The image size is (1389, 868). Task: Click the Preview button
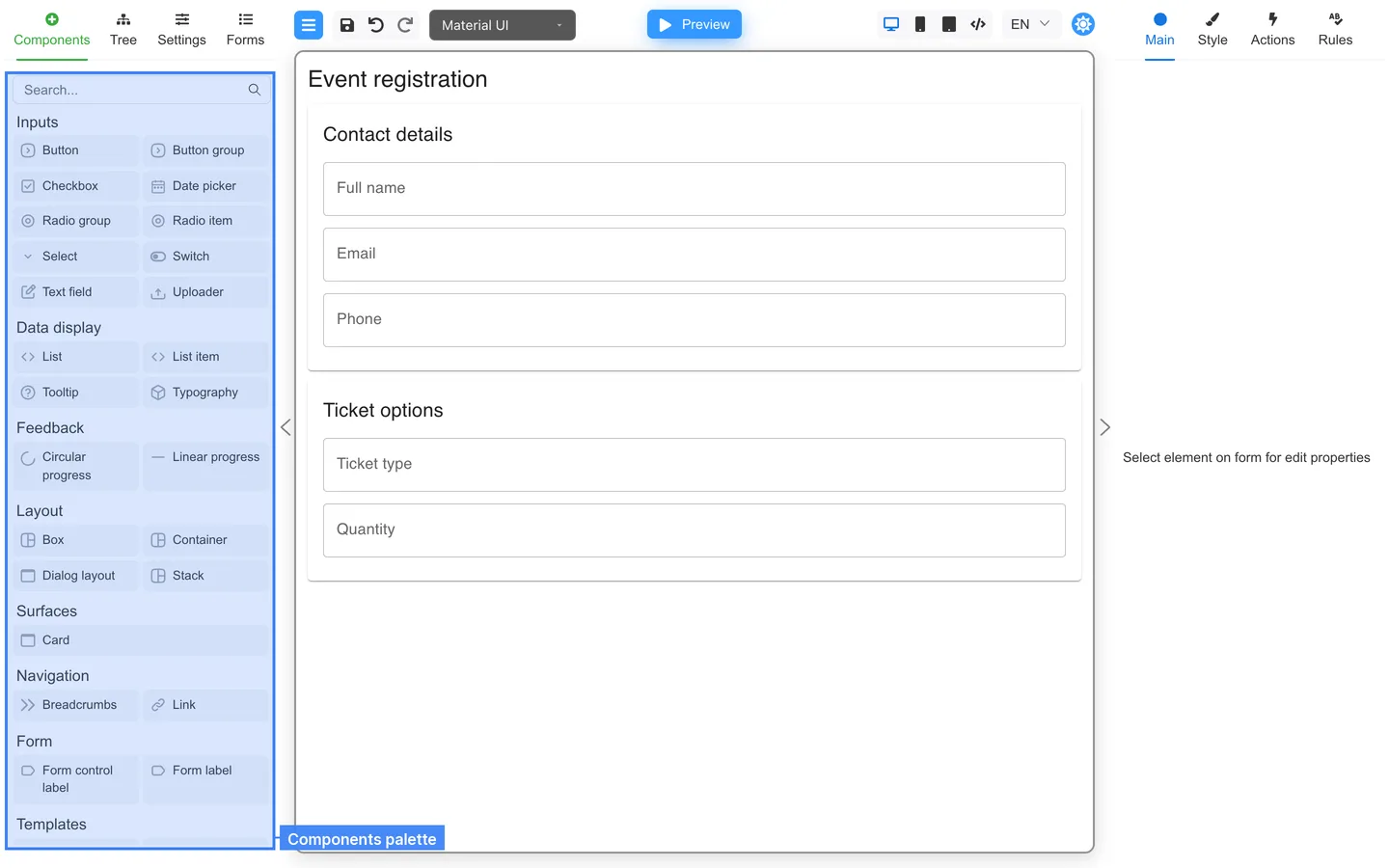[694, 24]
